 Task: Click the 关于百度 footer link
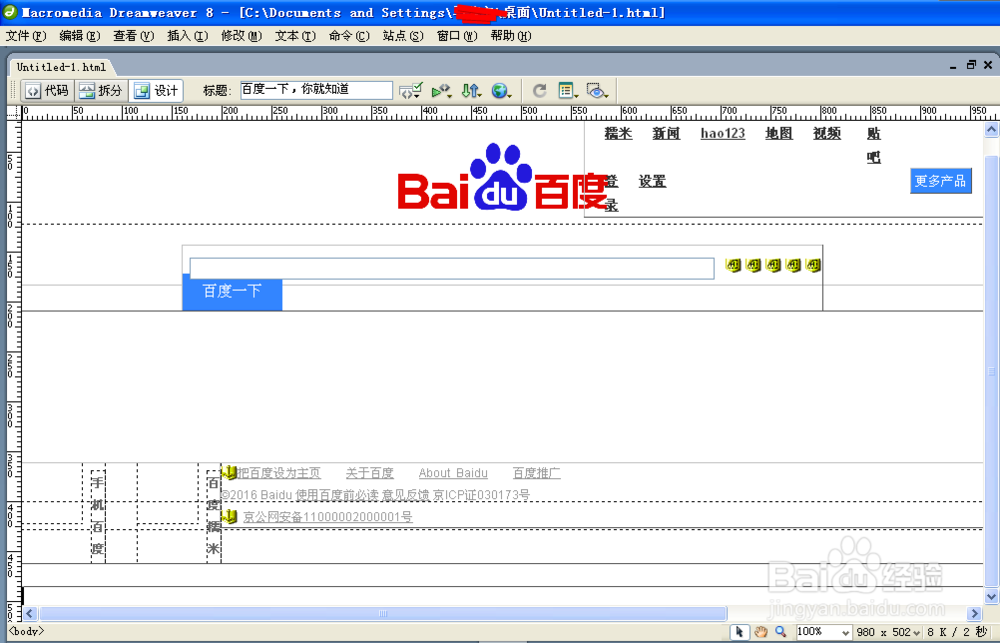(x=370, y=473)
